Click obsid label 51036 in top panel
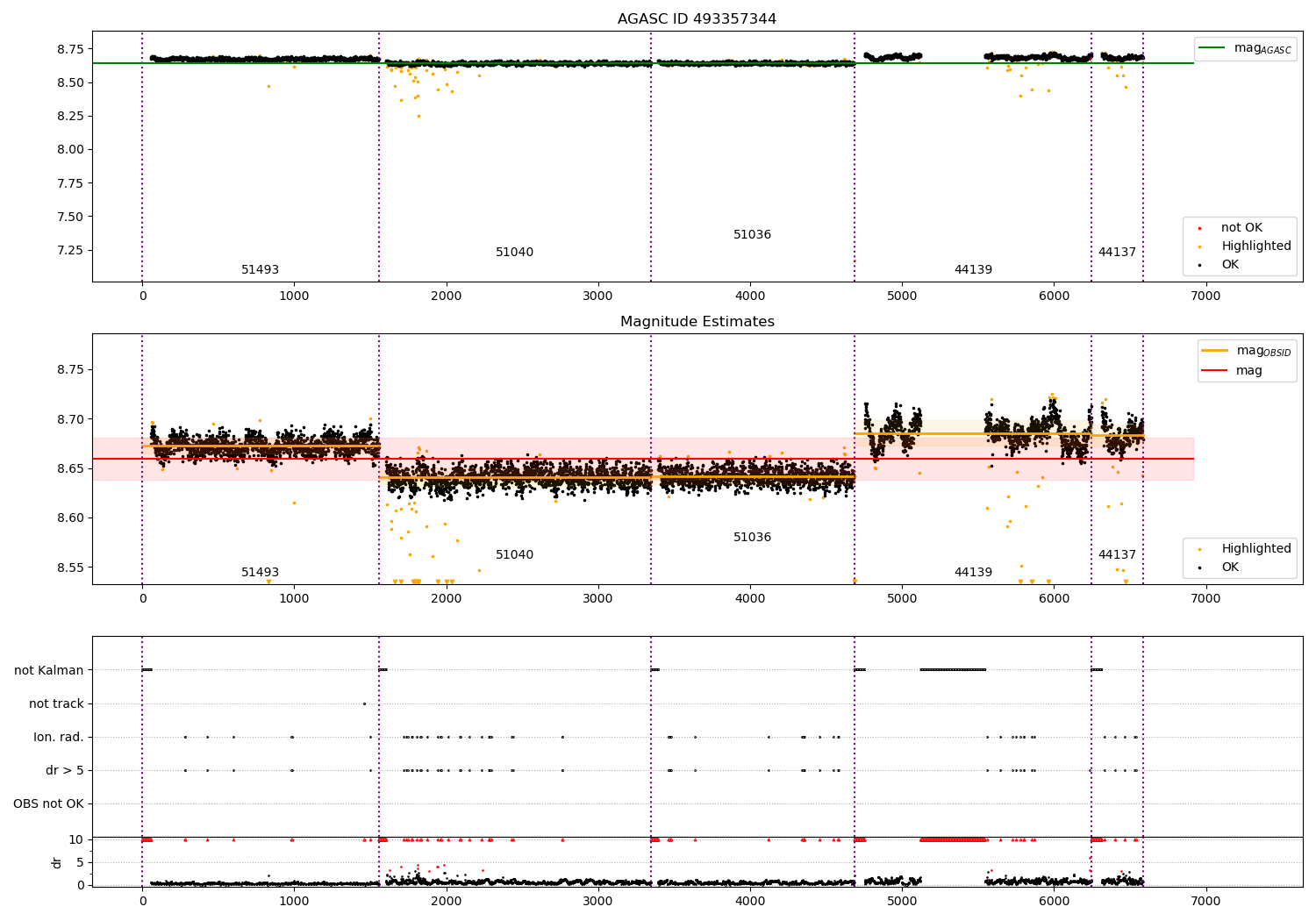 coord(752,235)
